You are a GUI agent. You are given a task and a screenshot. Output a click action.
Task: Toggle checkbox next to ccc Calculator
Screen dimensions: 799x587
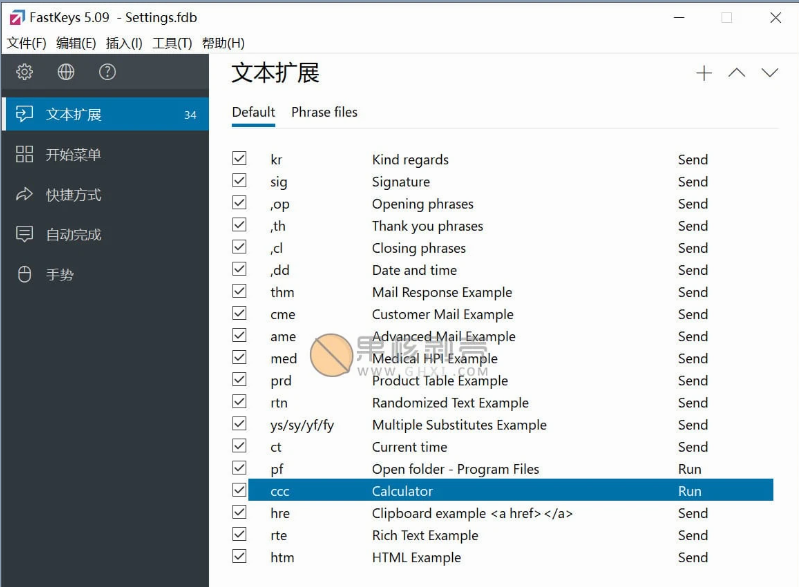point(239,490)
